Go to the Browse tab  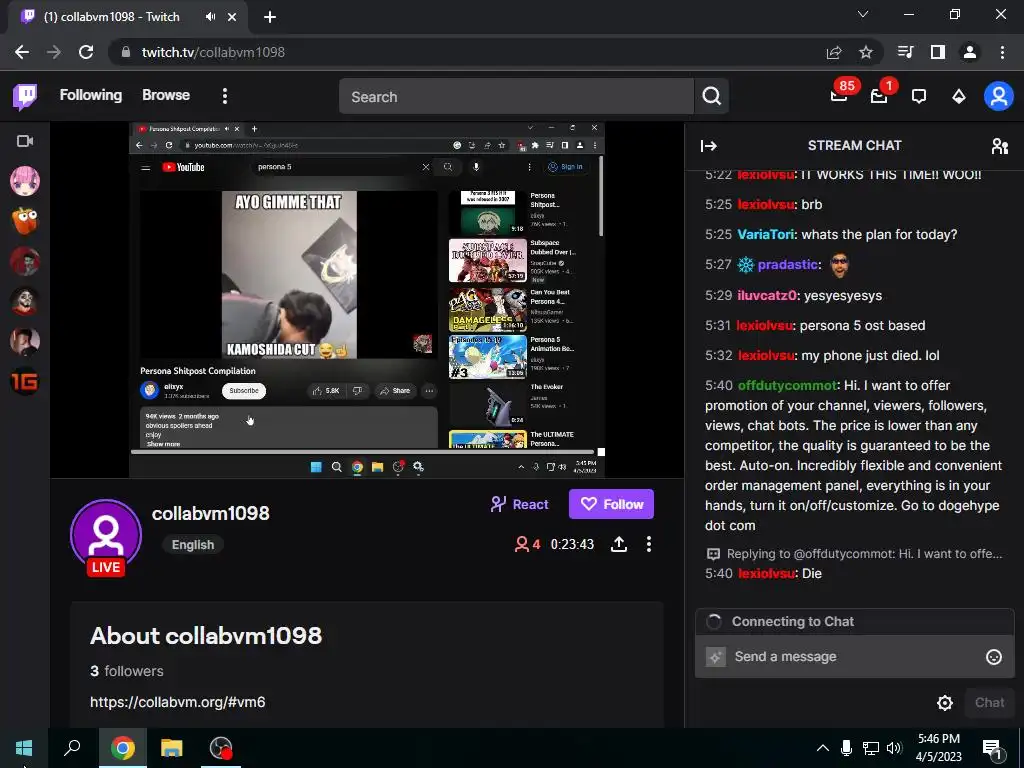tap(166, 95)
